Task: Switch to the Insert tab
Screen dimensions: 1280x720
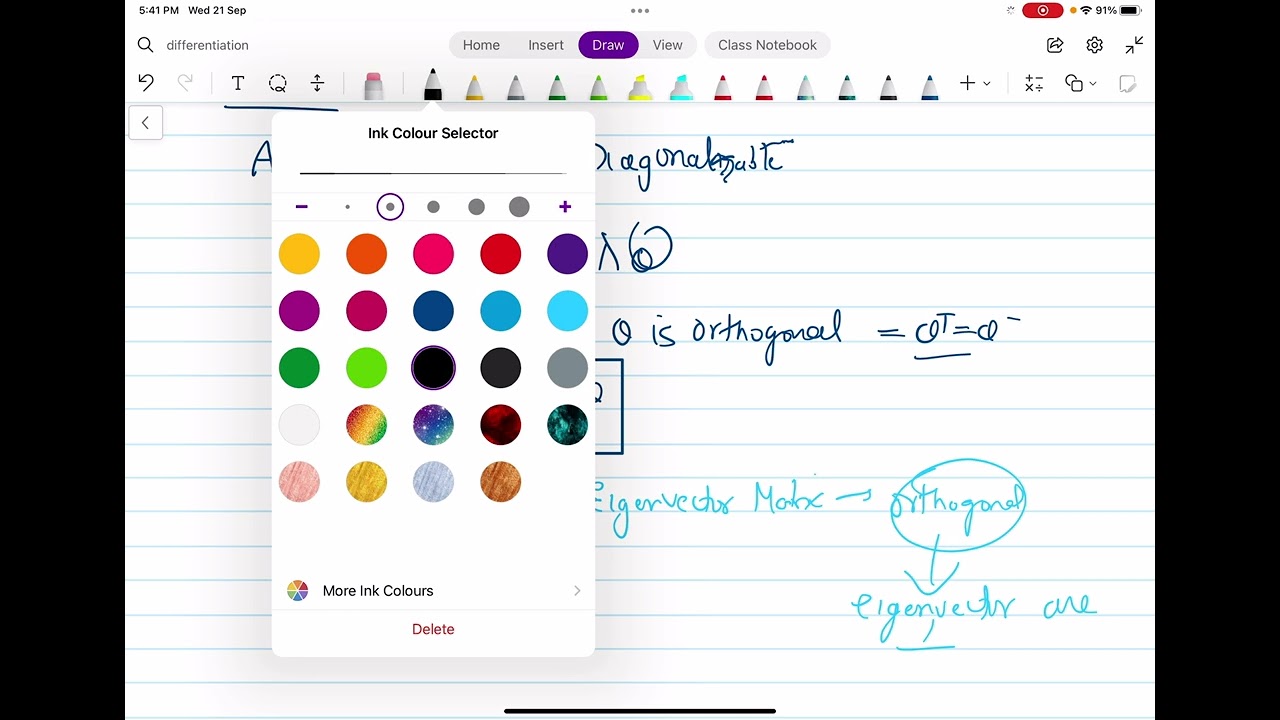Action: (x=546, y=45)
